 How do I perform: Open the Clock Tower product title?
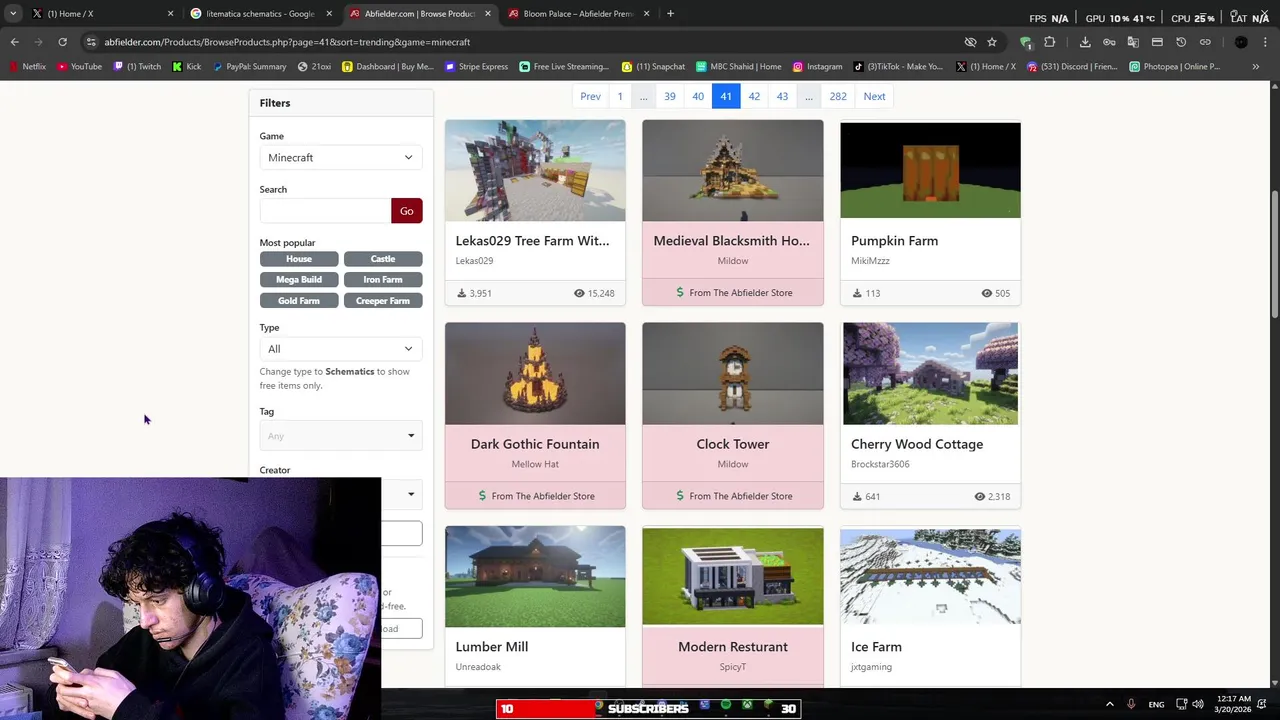coord(733,444)
